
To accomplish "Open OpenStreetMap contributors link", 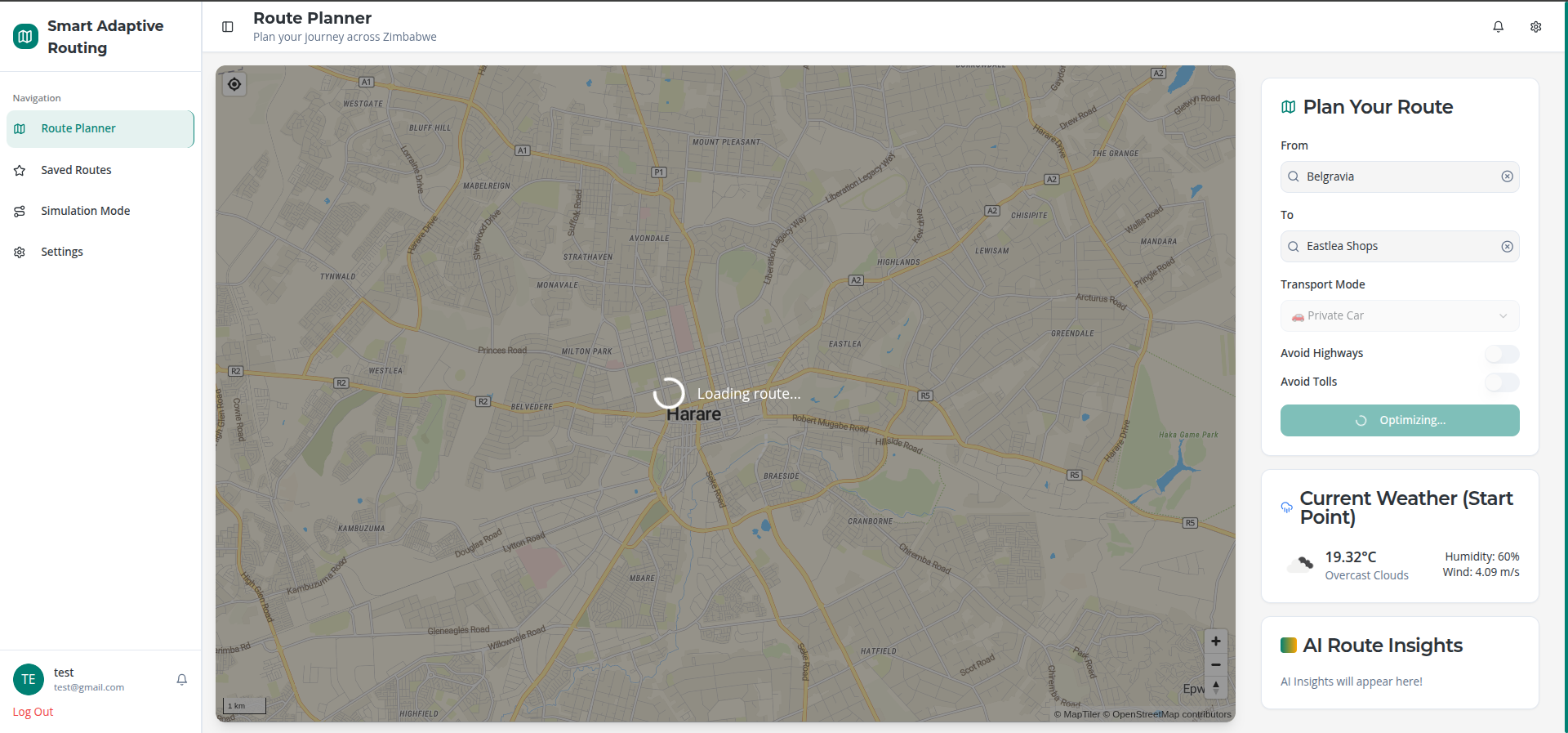I will click(x=1167, y=714).
